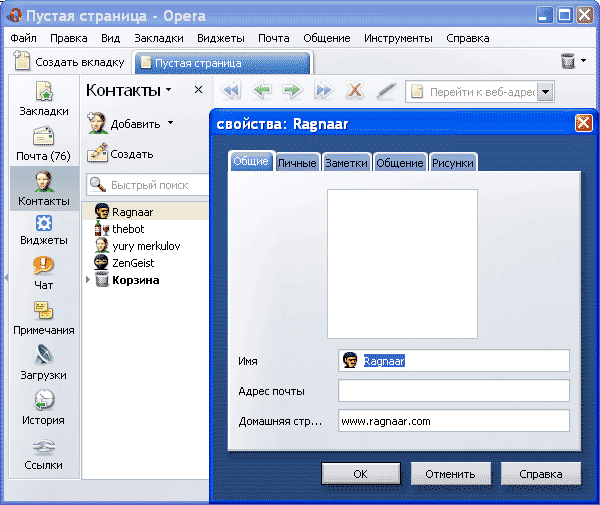Open the Файл menu
The width and height of the screenshot is (600, 505).
23,38
